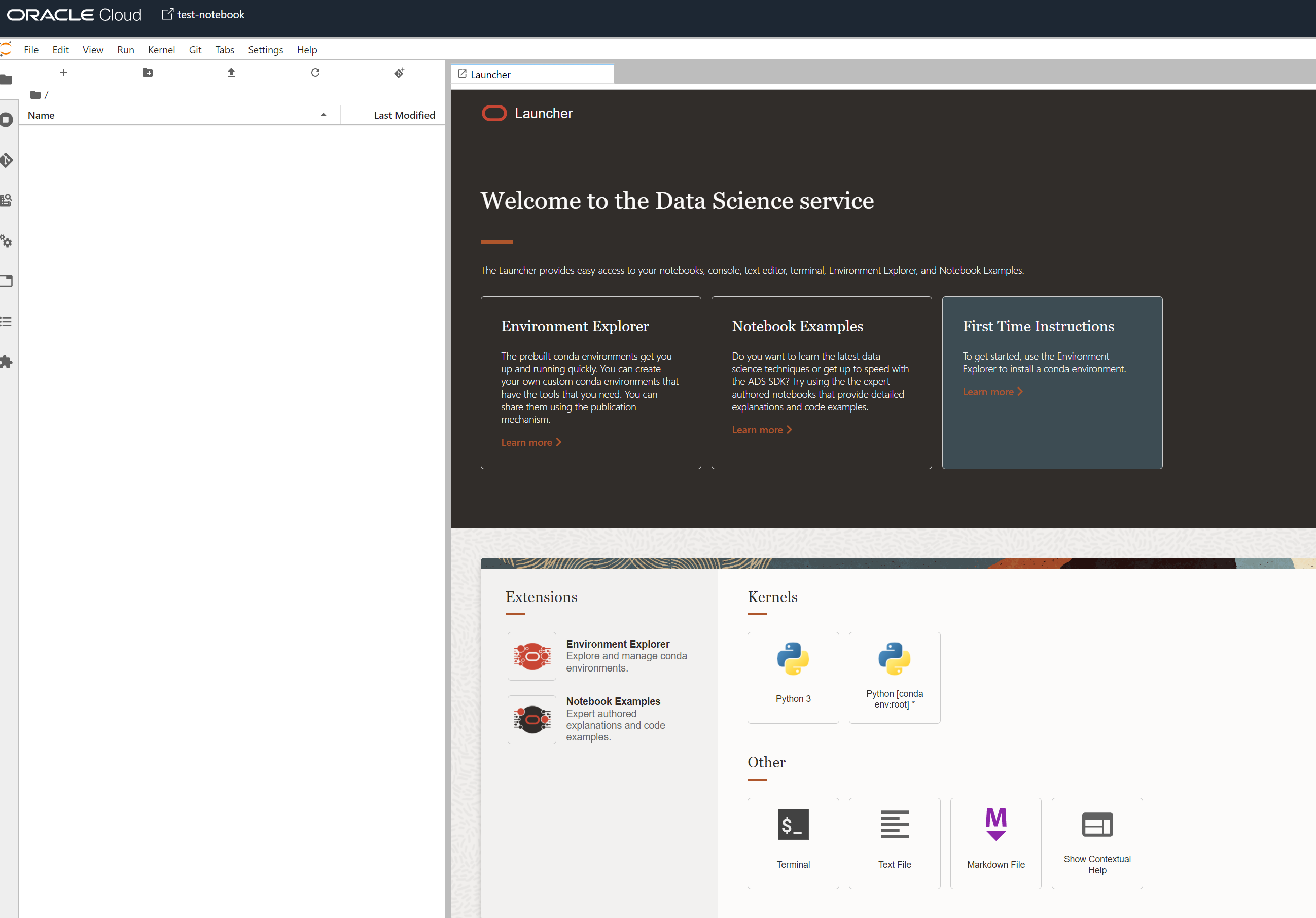Open the Kernel menu
This screenshot has height=918, width=1316.
click(162, 50)
